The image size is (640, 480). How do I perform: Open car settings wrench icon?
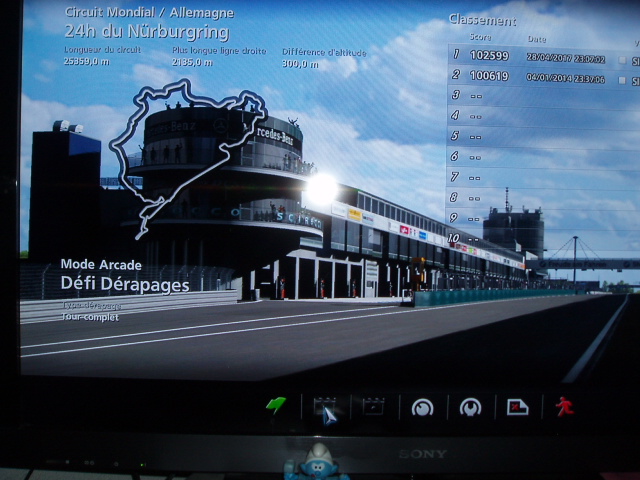[470, 407]
